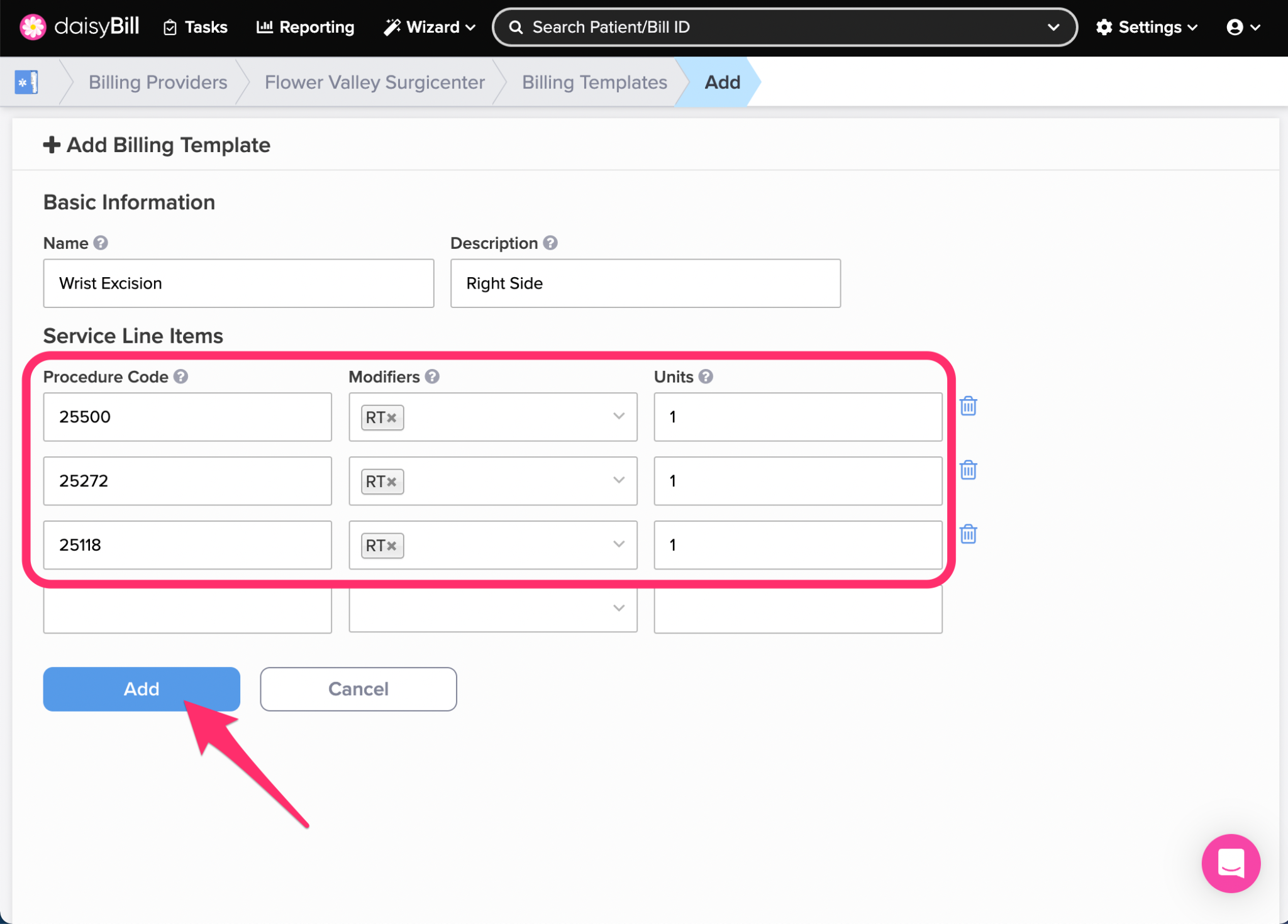Remove the 25118 service line item
This screenshot has height=924, width=1288.
point(968,534)
